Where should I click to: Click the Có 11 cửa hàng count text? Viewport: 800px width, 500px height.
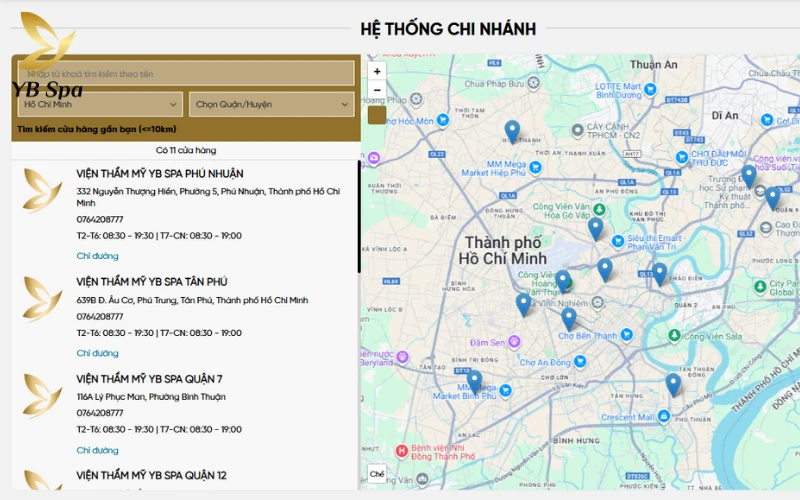click(186, 151)
